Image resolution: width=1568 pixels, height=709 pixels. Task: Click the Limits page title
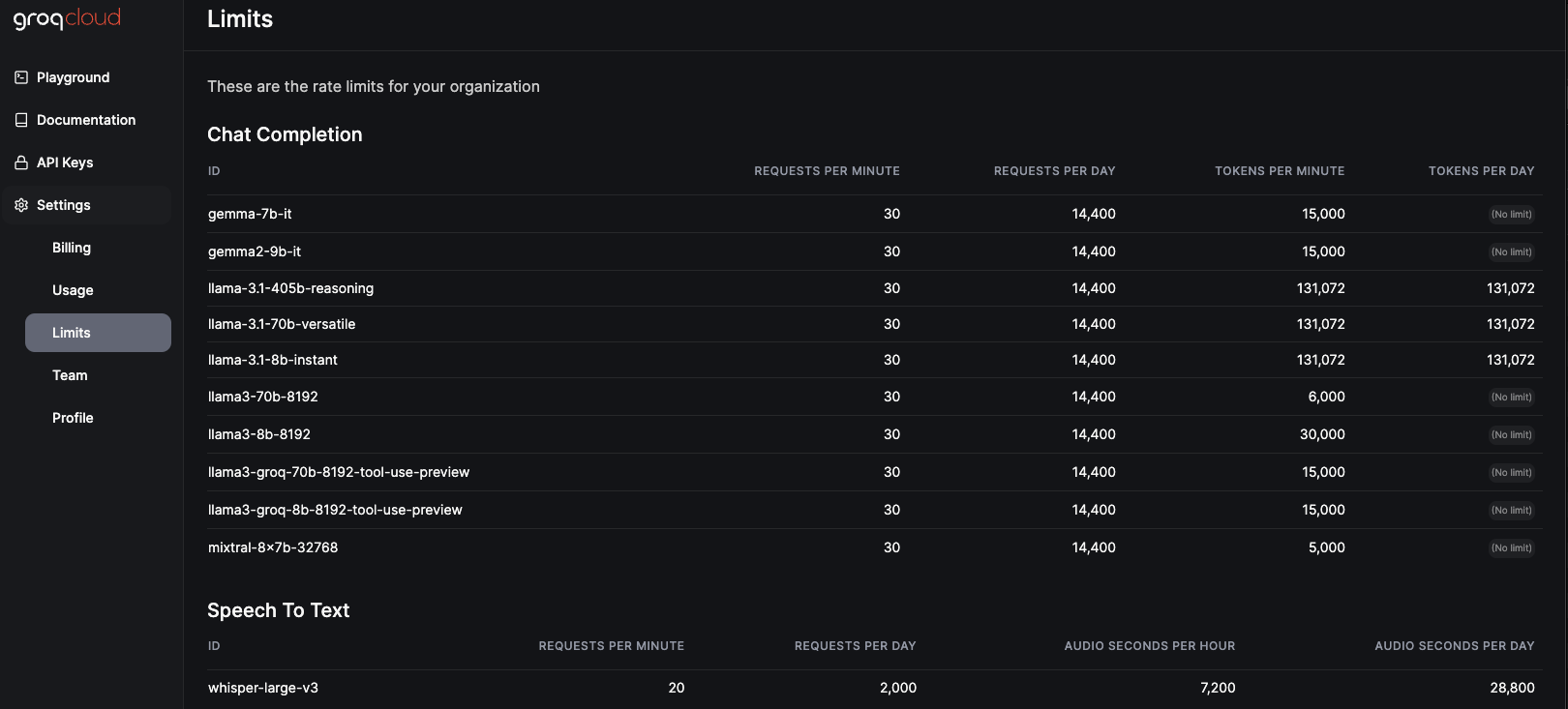240,19
